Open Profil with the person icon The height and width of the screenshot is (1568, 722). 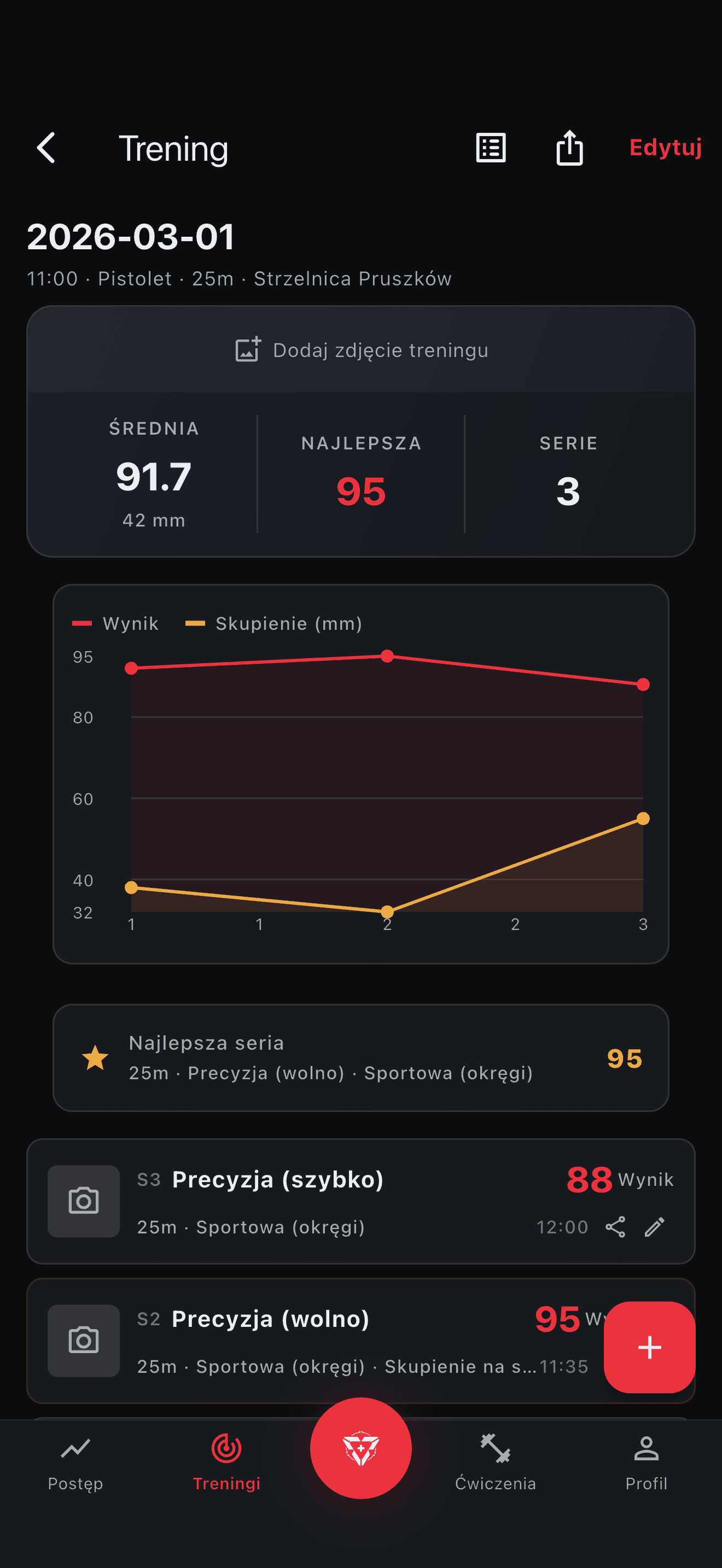pos(646,1449)
